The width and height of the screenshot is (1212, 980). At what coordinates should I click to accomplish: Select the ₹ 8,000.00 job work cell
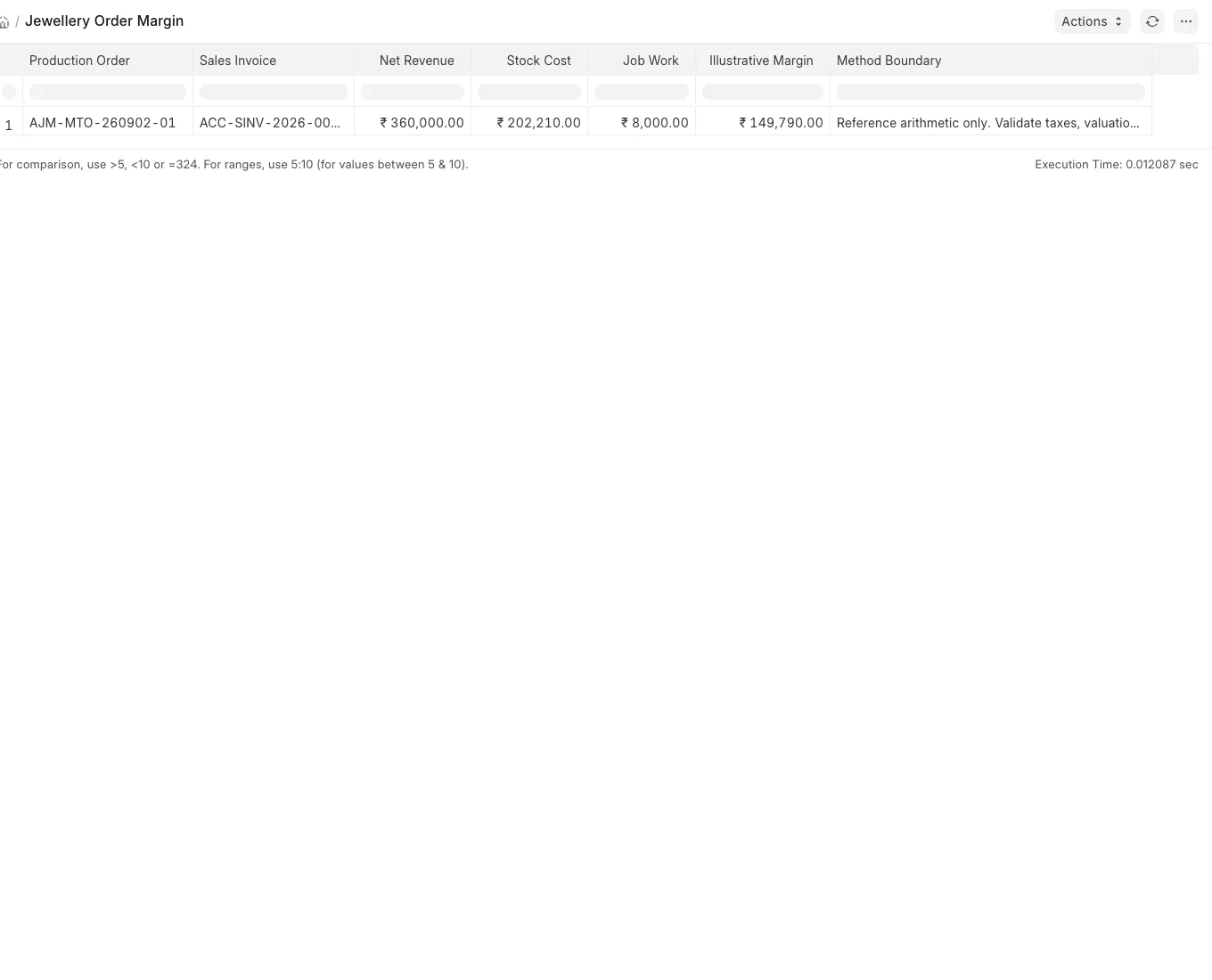tap(642, 123)
